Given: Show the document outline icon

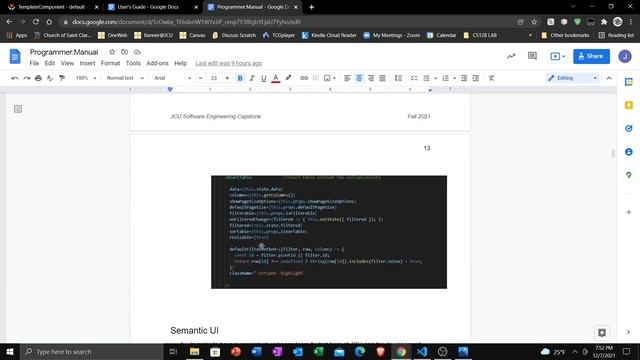Looking at the screenshot, I should [x=18, y=109].
